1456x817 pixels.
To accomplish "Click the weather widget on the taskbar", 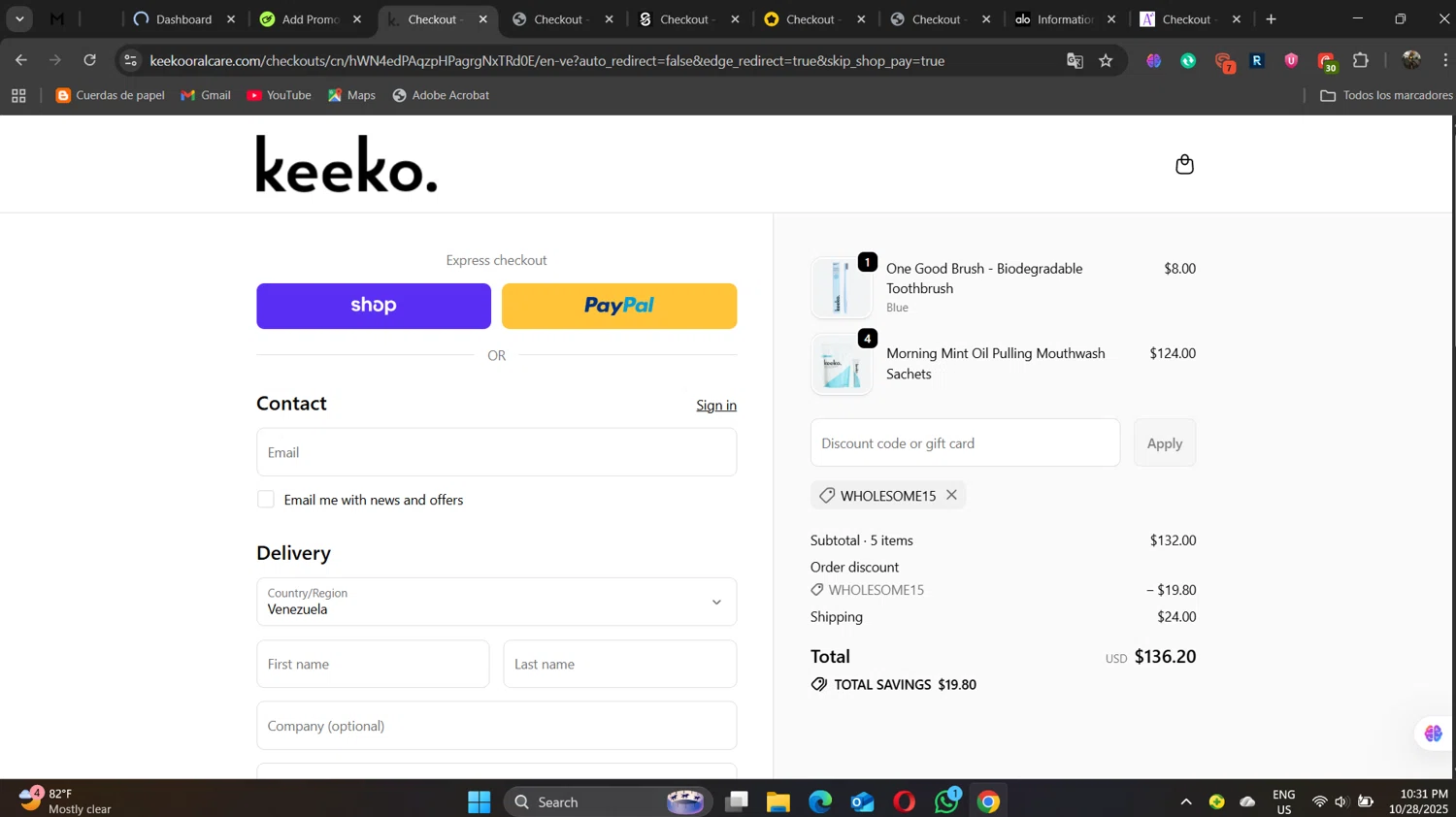I will pyautogui.click(x=65, y=801).
